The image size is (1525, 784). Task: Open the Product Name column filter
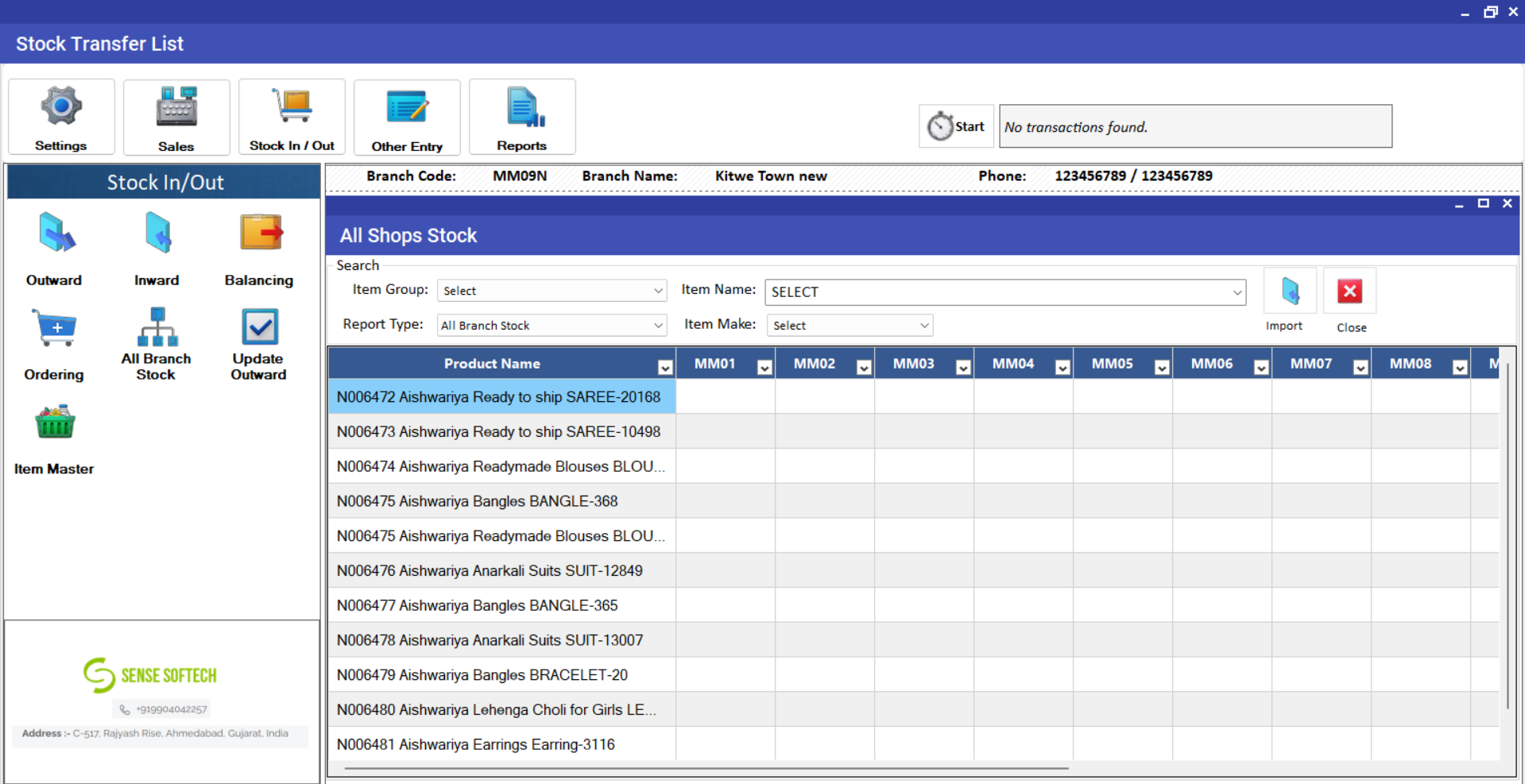665,367
